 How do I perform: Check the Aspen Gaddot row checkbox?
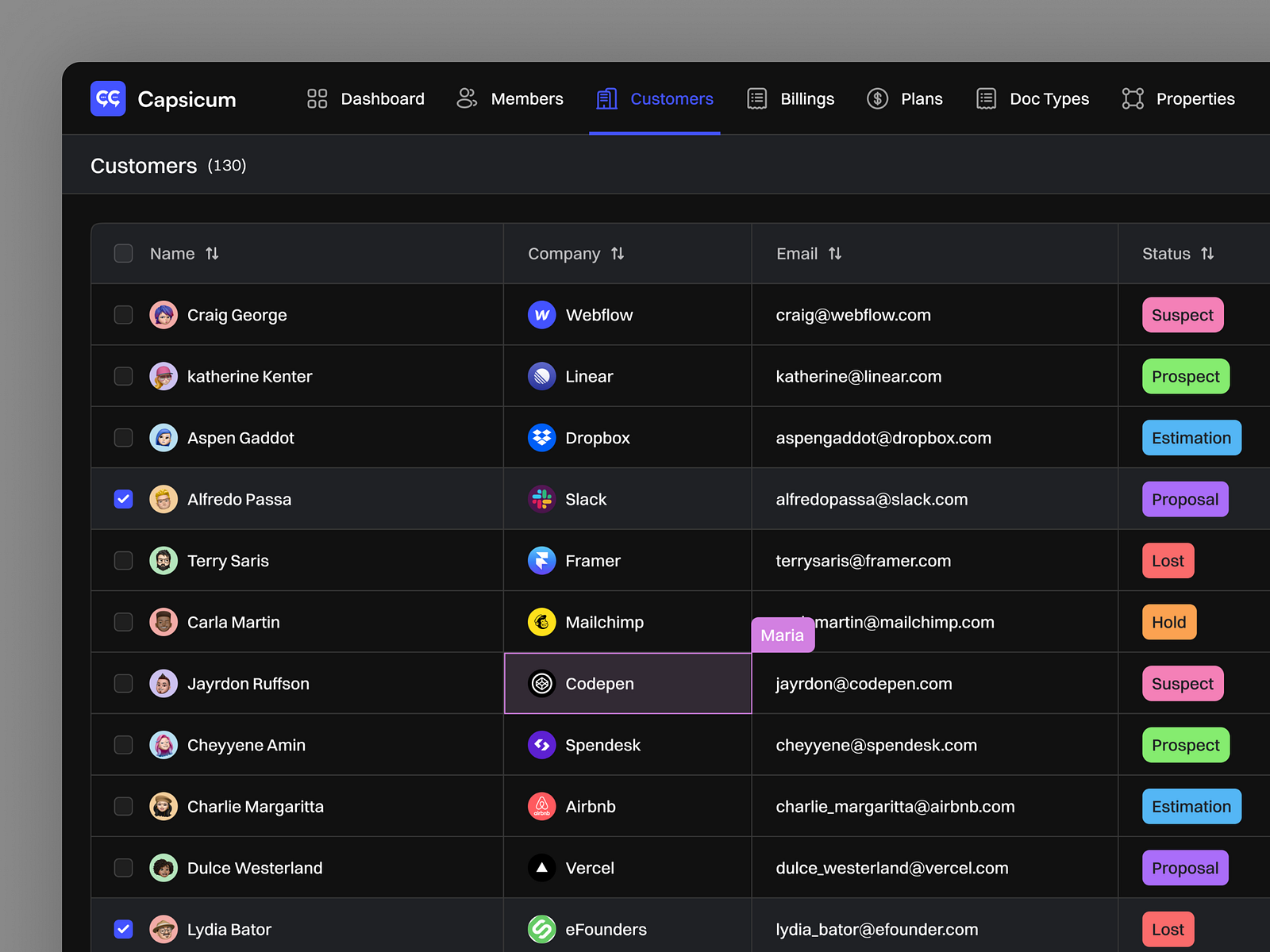pos(124,438)
